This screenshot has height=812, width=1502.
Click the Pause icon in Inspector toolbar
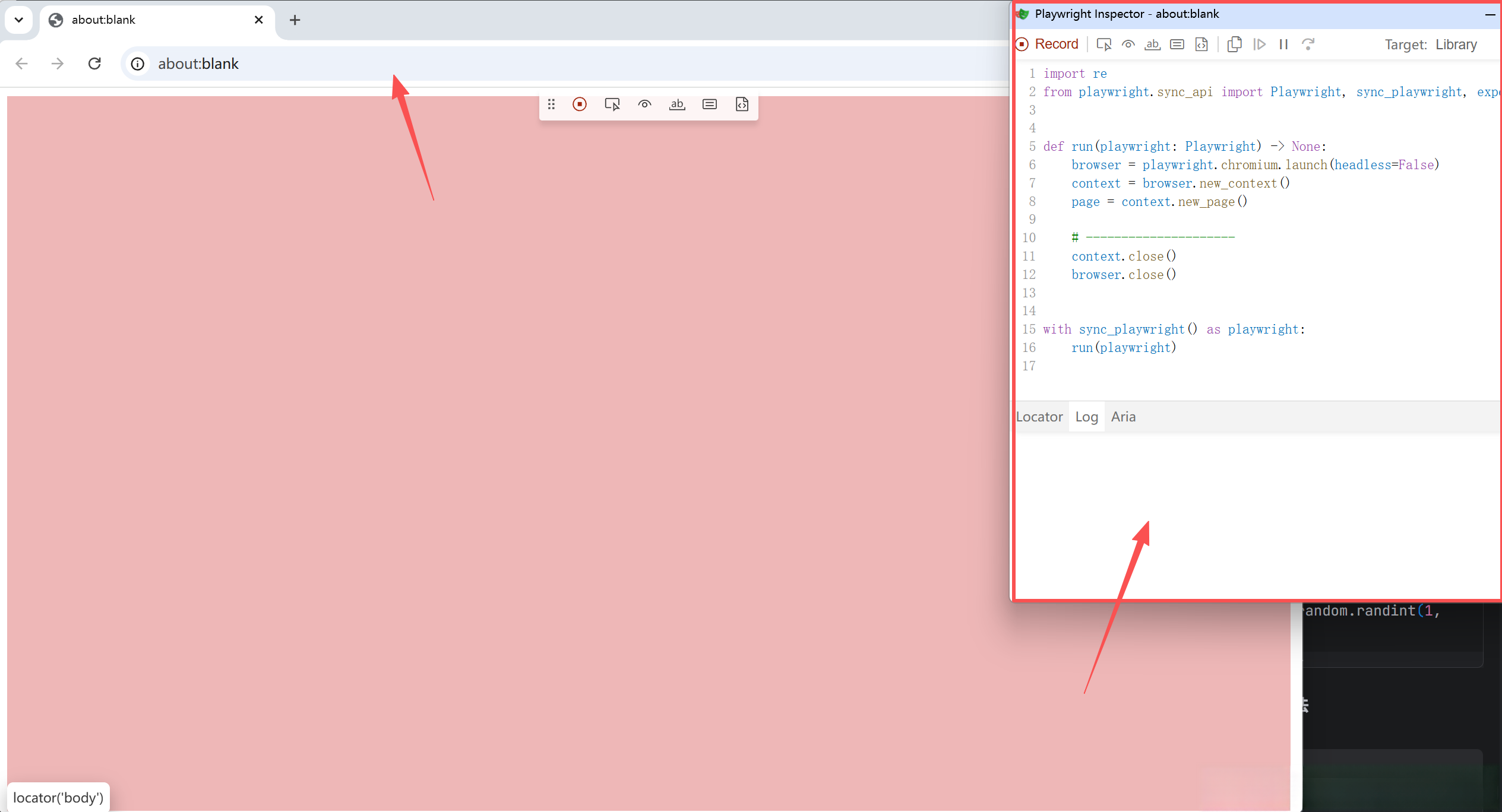click(1283, 45)
